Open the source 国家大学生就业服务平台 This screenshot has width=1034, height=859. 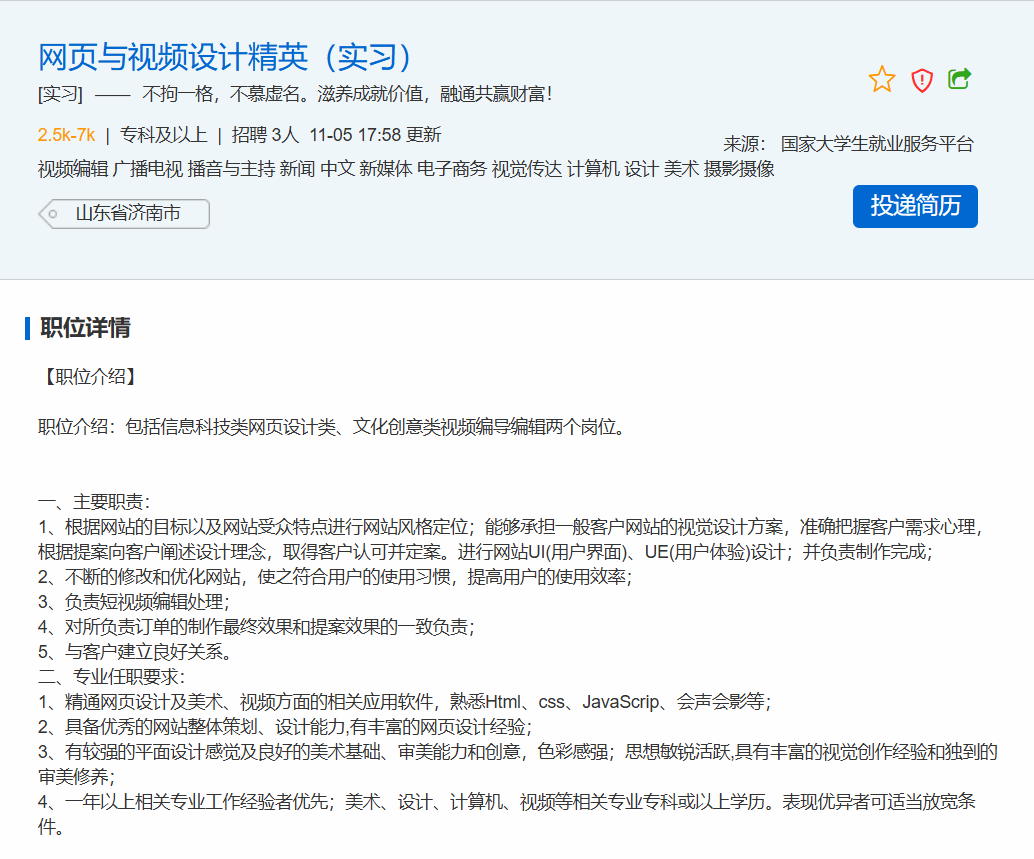(x=876, y=144)
